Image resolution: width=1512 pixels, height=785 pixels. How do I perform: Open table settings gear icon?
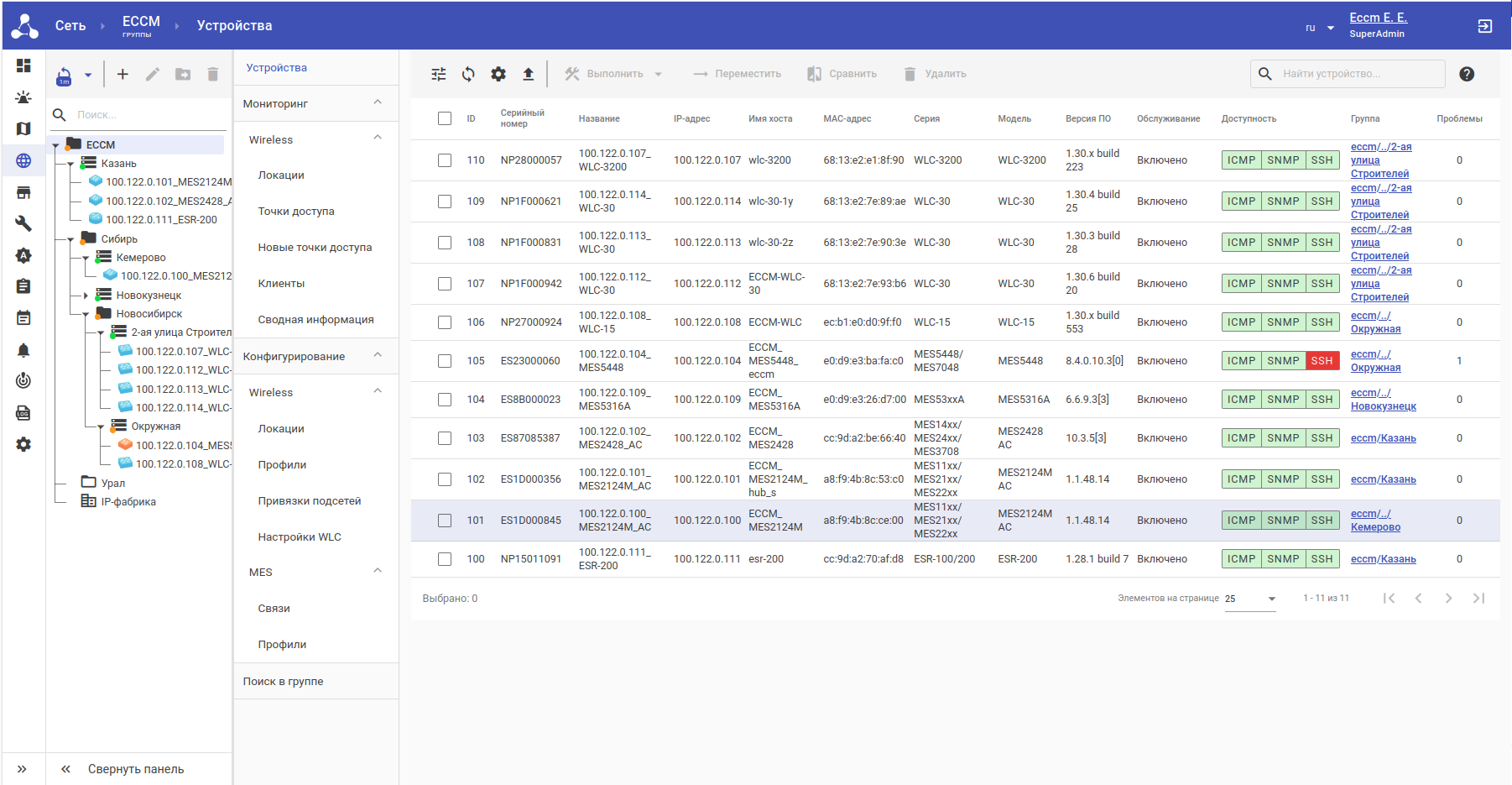[x=498, y=74]
